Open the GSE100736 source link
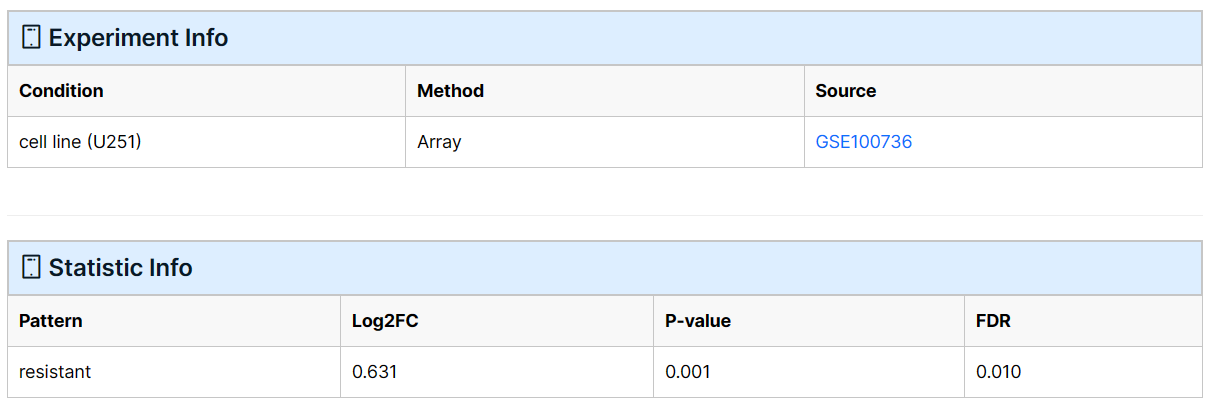 click(x=864, y=142)
